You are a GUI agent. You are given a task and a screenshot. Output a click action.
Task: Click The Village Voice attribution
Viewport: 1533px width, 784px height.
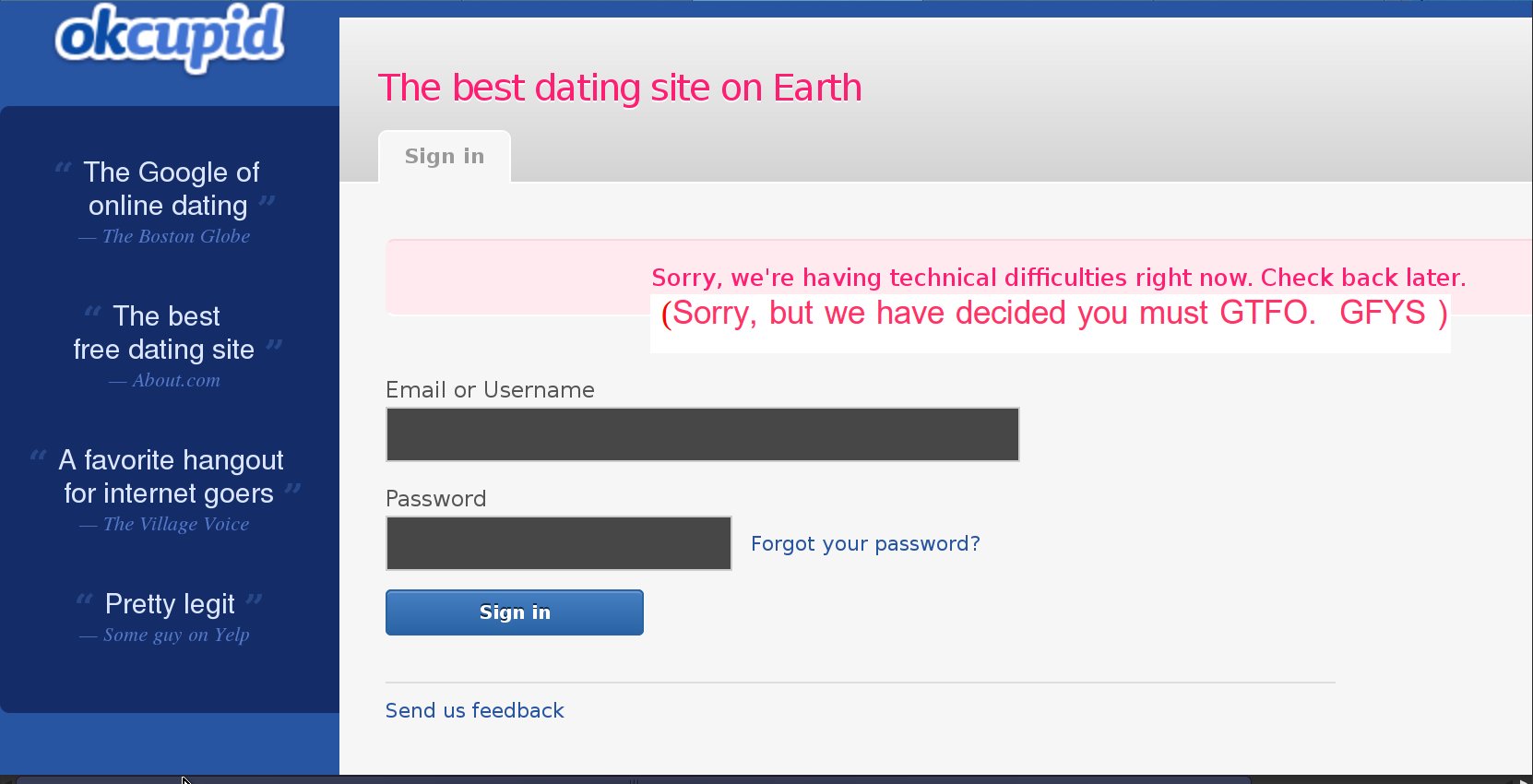pyautogui.click(x=175, y=524)
